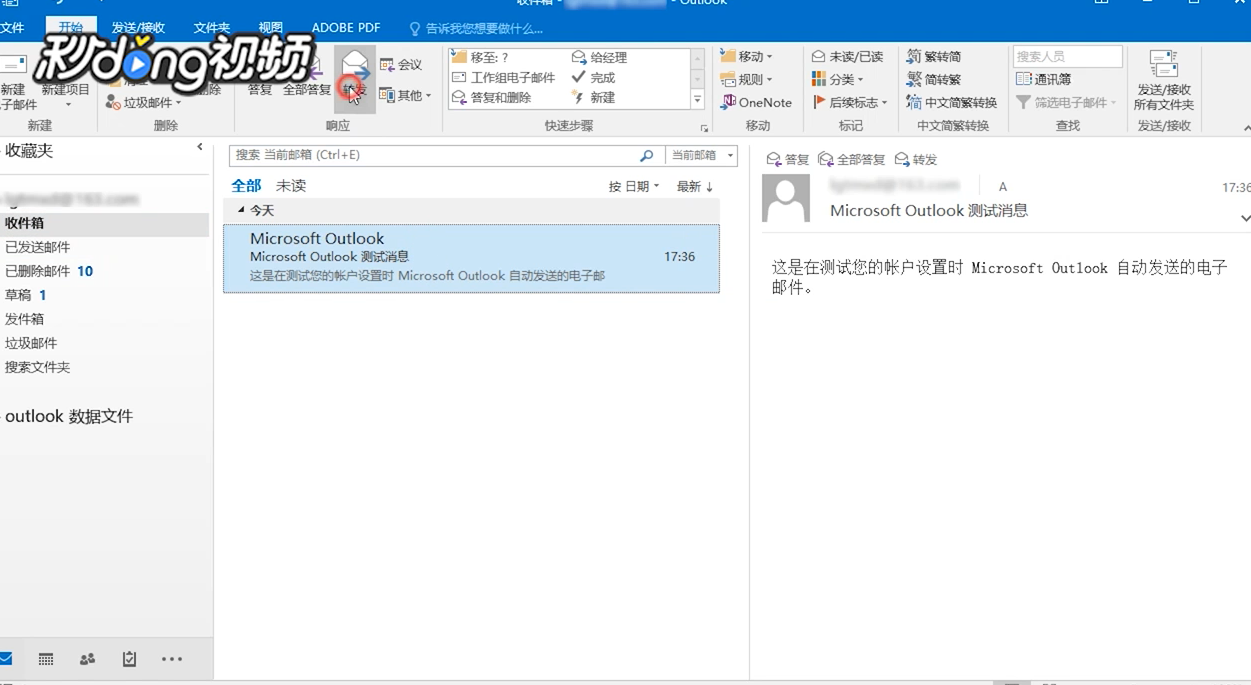Open the 规则 rules dropdown

[746, 79]
